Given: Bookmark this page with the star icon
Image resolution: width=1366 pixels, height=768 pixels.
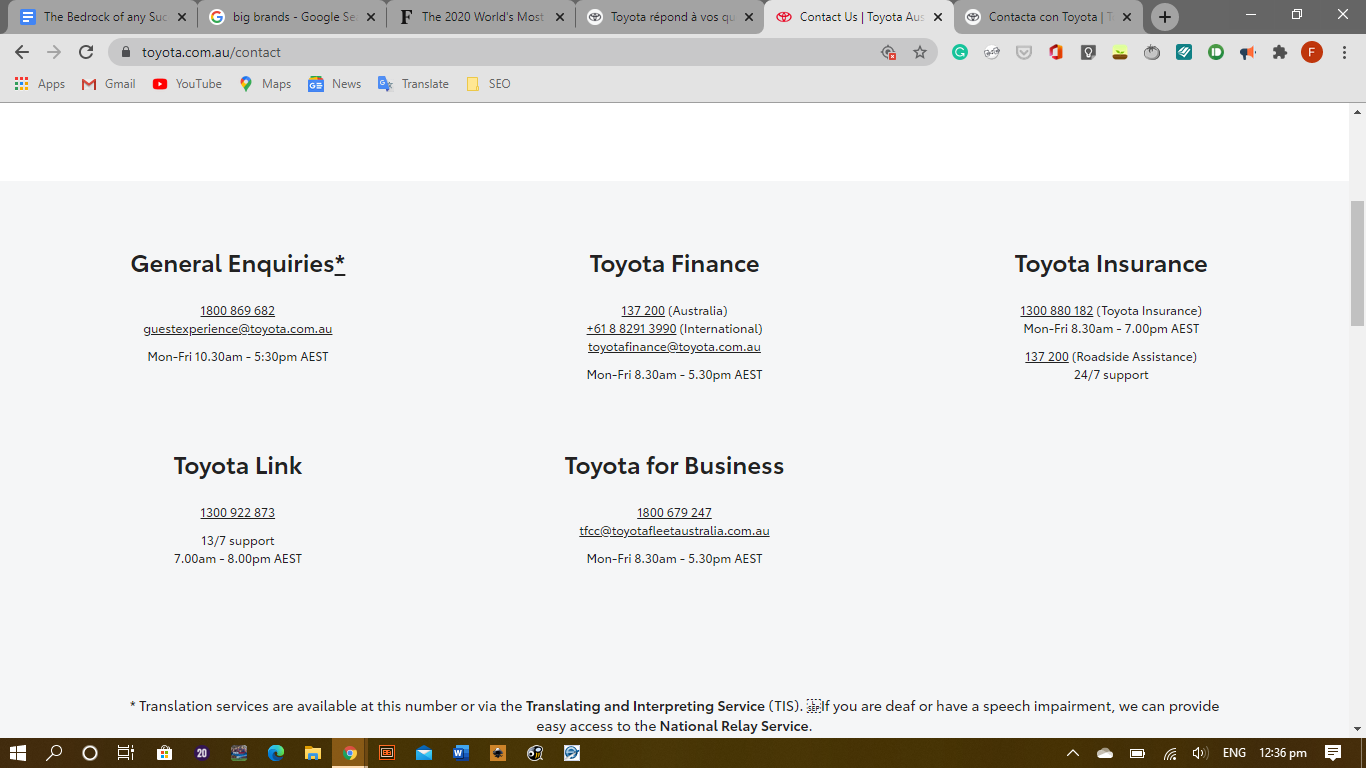Looking at the screenshot, I should [x=920, y=52].
